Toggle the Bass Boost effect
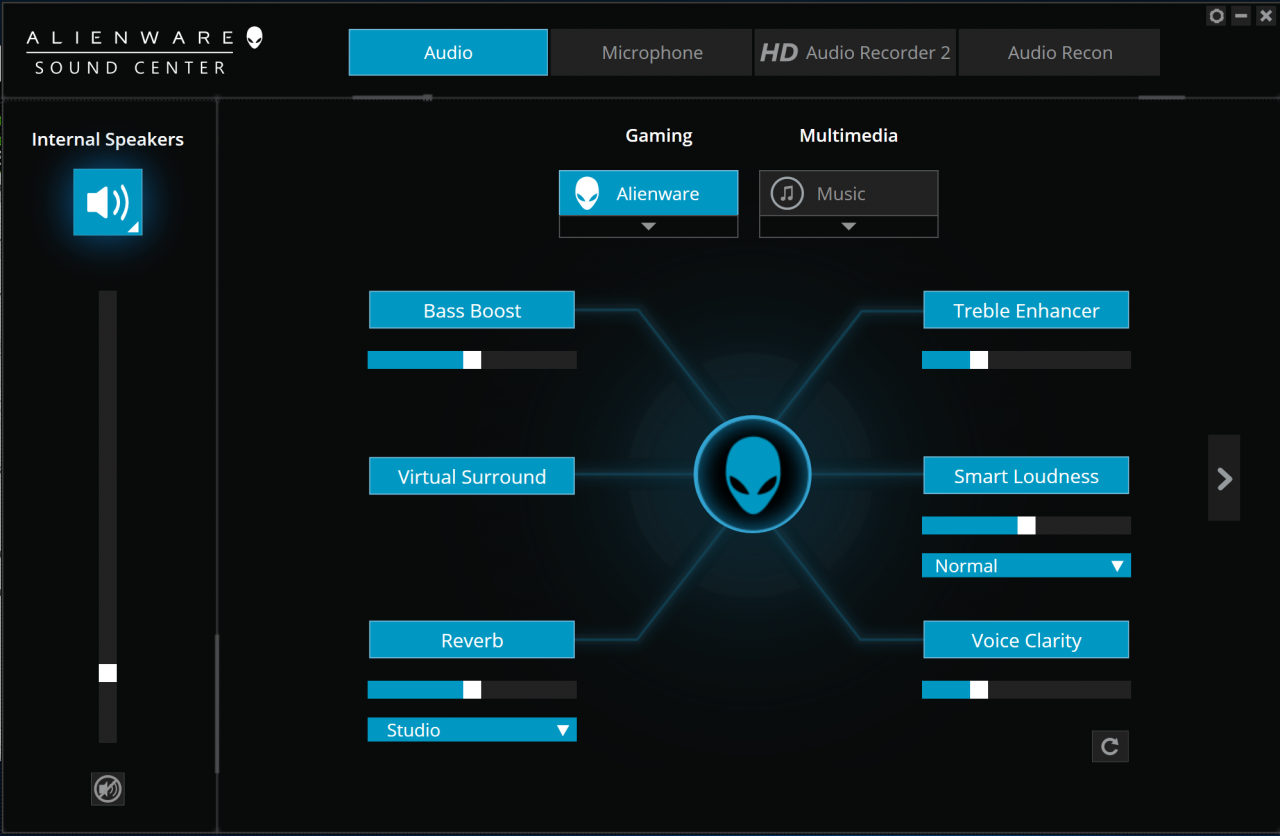Screen dimensions: 1280x836 click(x=472, y=310)
